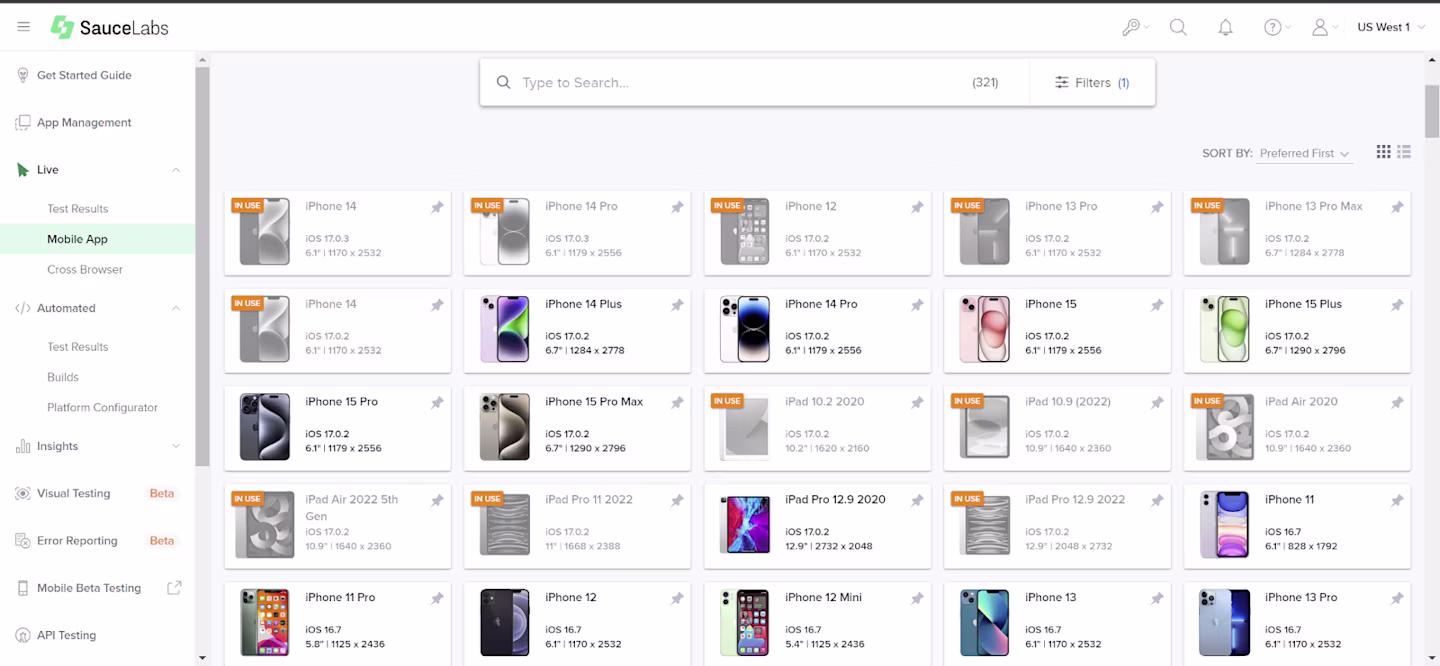Pin the iPhone 15 Pro Max device

click(x=677, y=403)
